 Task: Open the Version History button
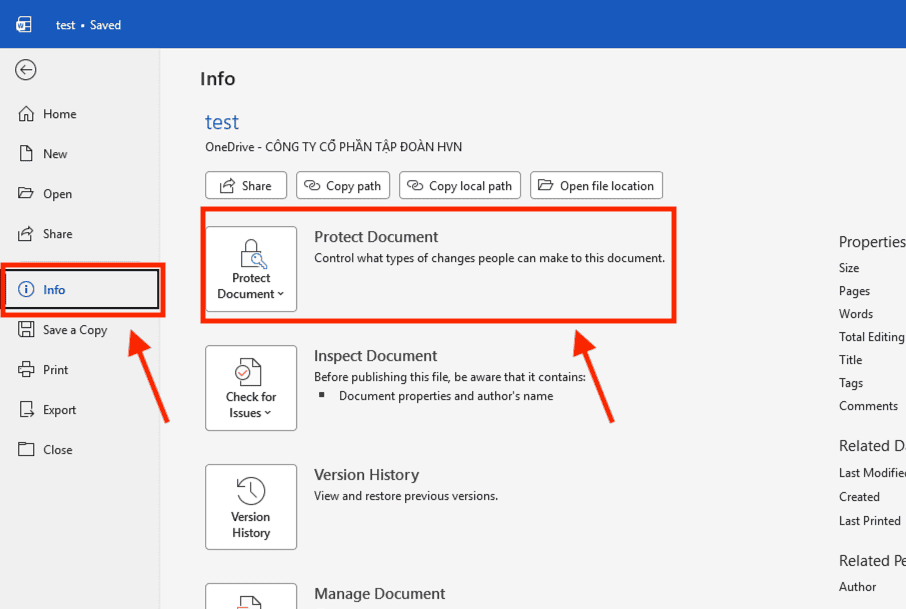point(251,507)
